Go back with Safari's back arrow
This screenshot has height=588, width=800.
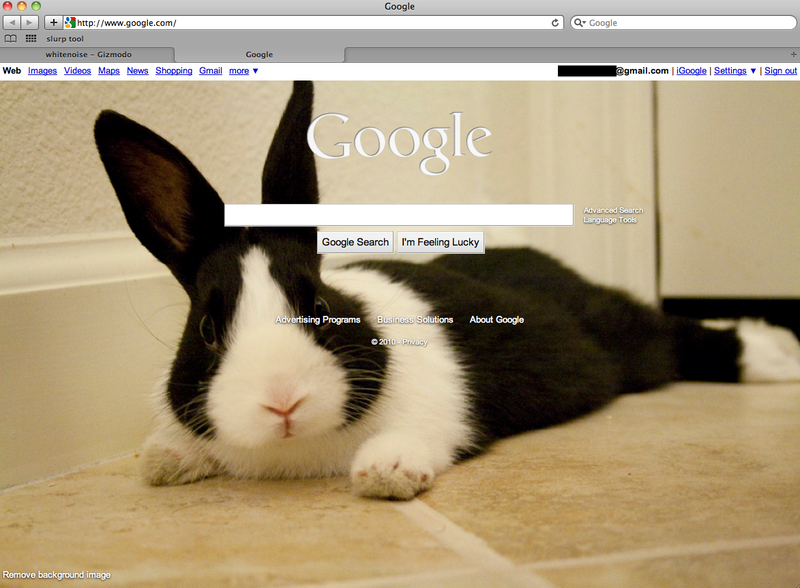point(12,22)
